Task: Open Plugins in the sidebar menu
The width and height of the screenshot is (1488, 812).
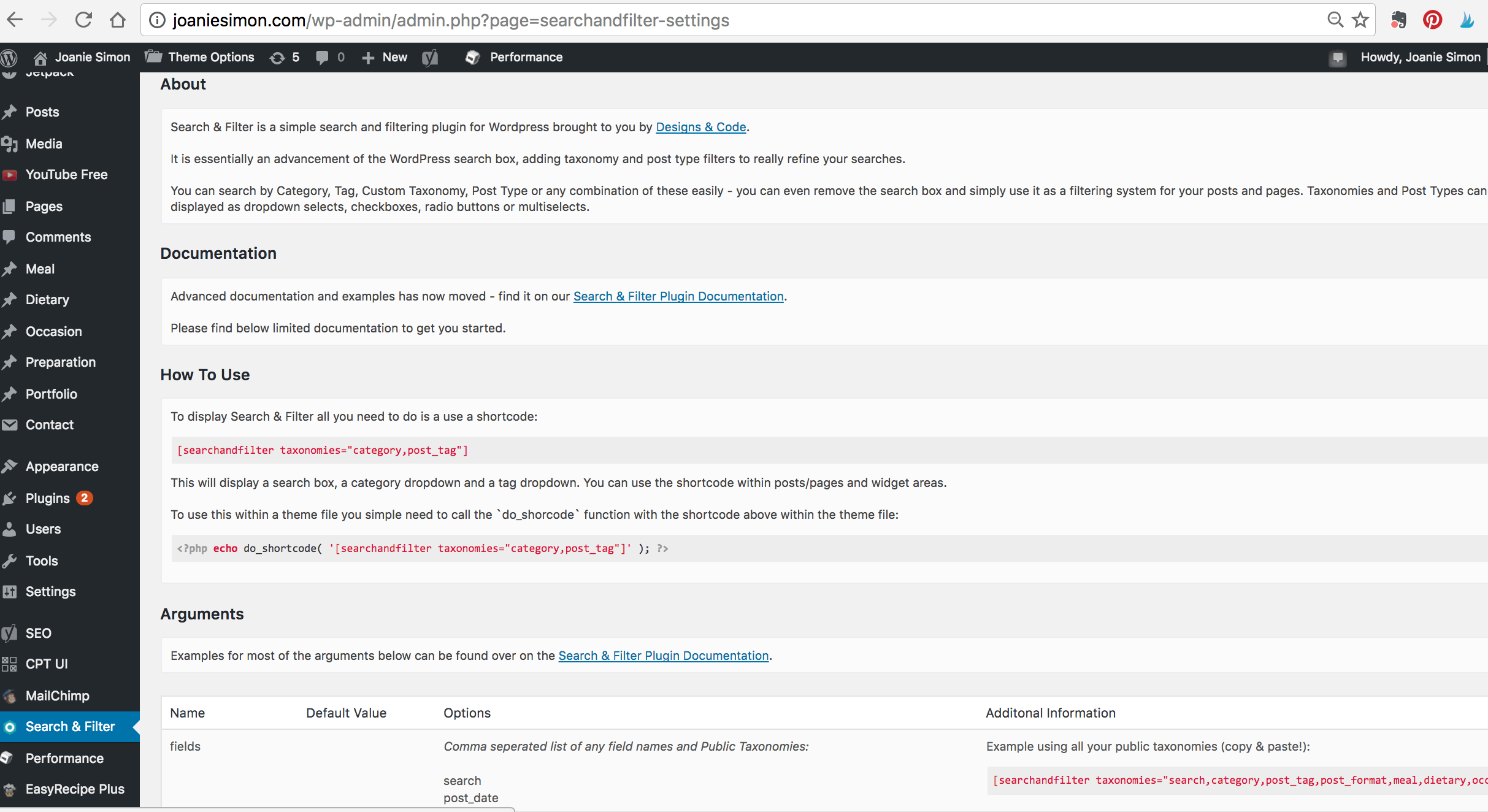Action: 48,498
